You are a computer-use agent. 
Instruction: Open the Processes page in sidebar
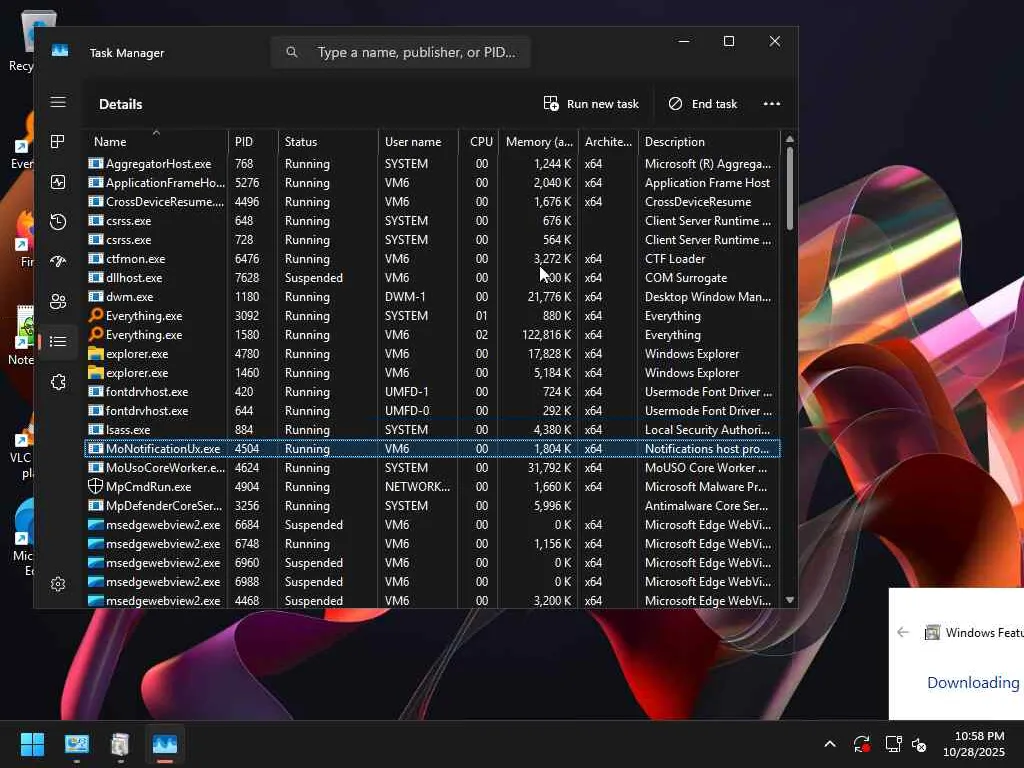pos(58,142)
